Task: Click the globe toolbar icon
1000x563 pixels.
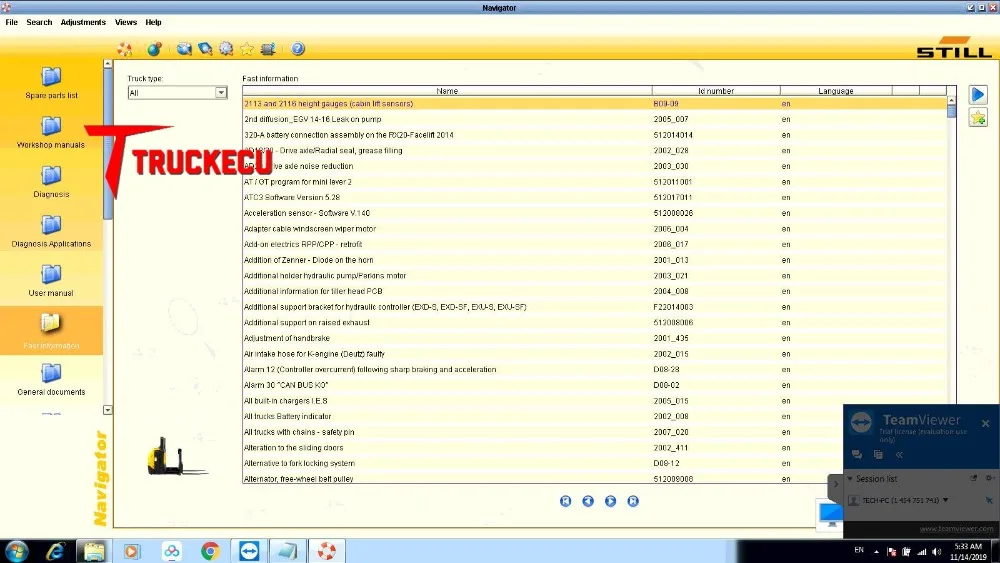Action: 154,48
